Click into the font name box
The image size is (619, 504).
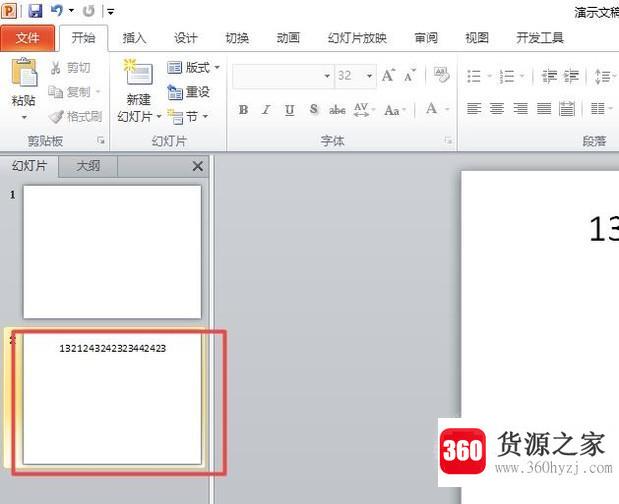tap(278, 76)
